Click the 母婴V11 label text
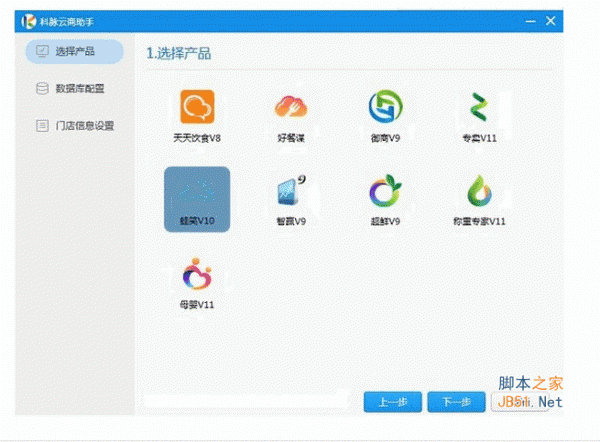The width and height of the screenshot is (600, 442). point(197,305)
